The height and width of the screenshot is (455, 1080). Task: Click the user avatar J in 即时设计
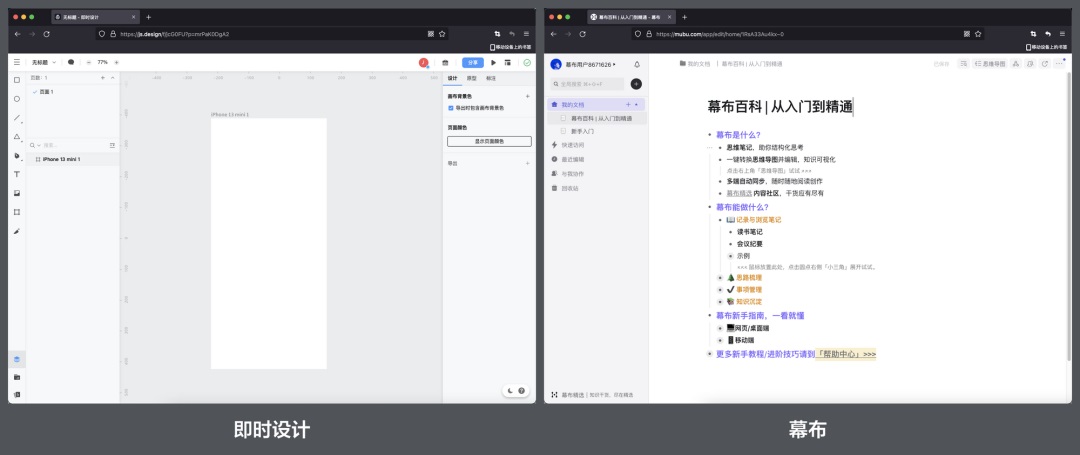point(424,63)
